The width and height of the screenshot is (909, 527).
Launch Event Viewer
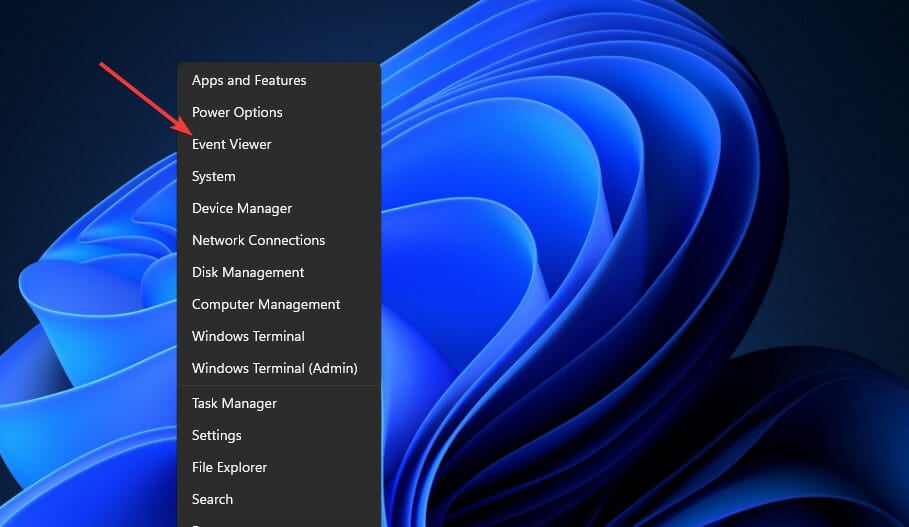279,144
